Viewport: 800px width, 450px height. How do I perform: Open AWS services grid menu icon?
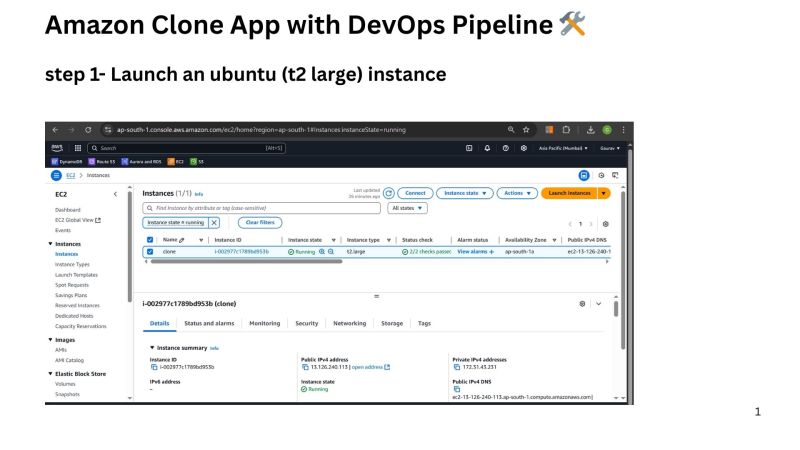click(x=78, y=148)
